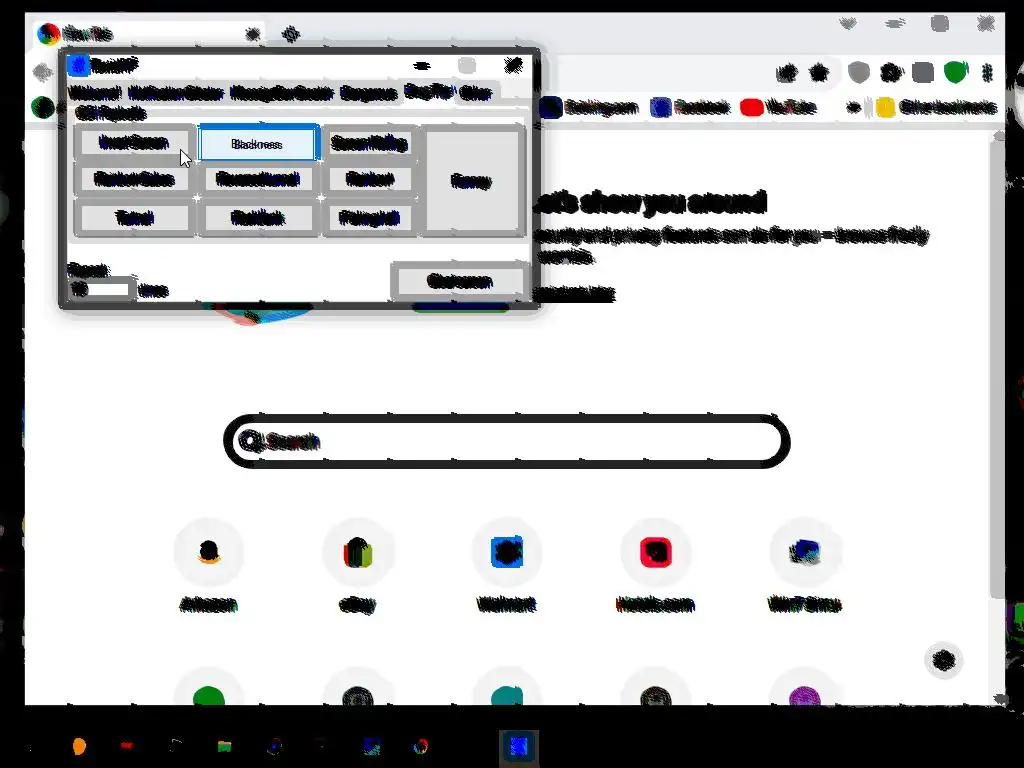Click the effect button right of Blackness
This screenshot has height=768, width=1024.
coord(369,142)
